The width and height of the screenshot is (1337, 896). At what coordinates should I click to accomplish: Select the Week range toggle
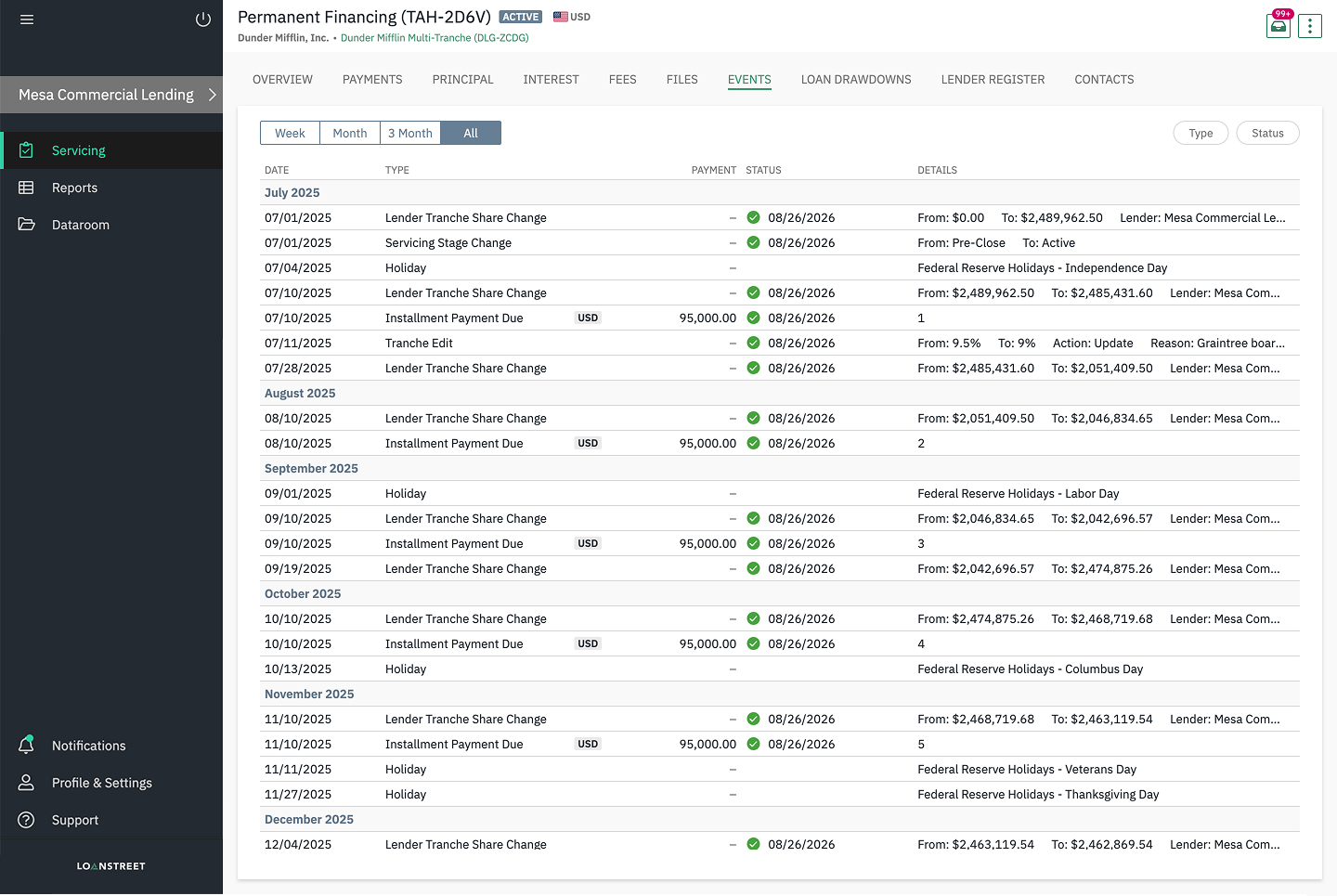click(x=290, y=133)
